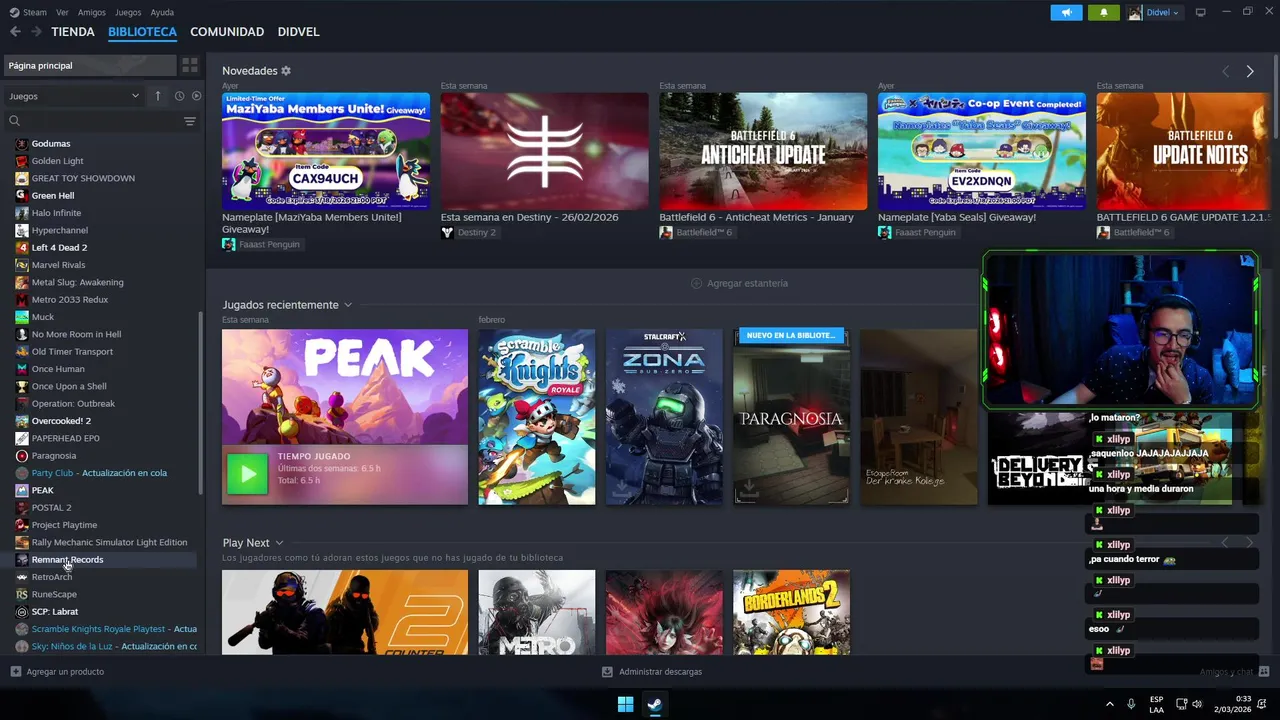Show previous Novedades items arrow

click(1226, 71)
